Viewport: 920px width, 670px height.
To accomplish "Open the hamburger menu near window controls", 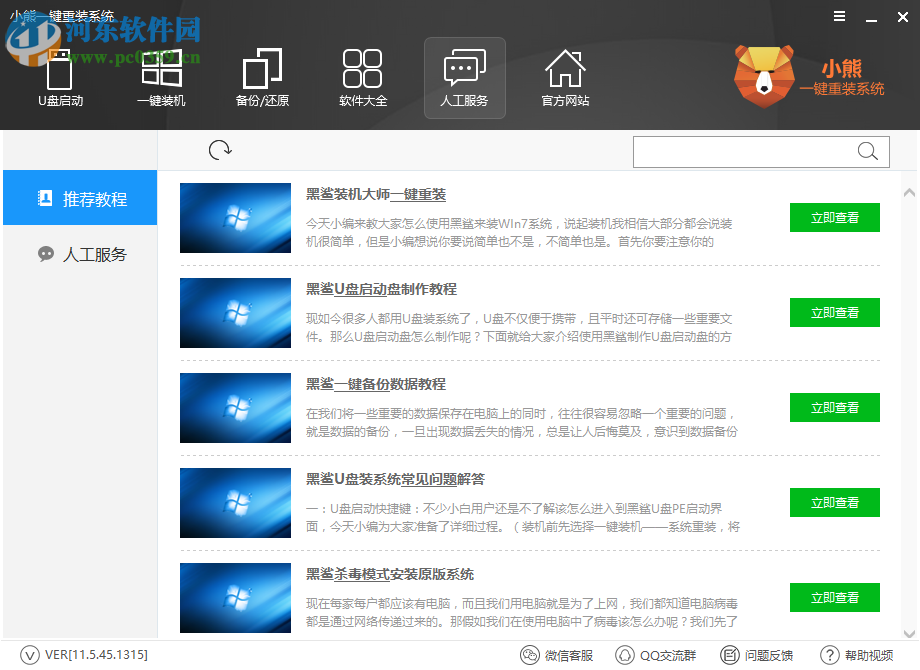I will pos(838,16).
